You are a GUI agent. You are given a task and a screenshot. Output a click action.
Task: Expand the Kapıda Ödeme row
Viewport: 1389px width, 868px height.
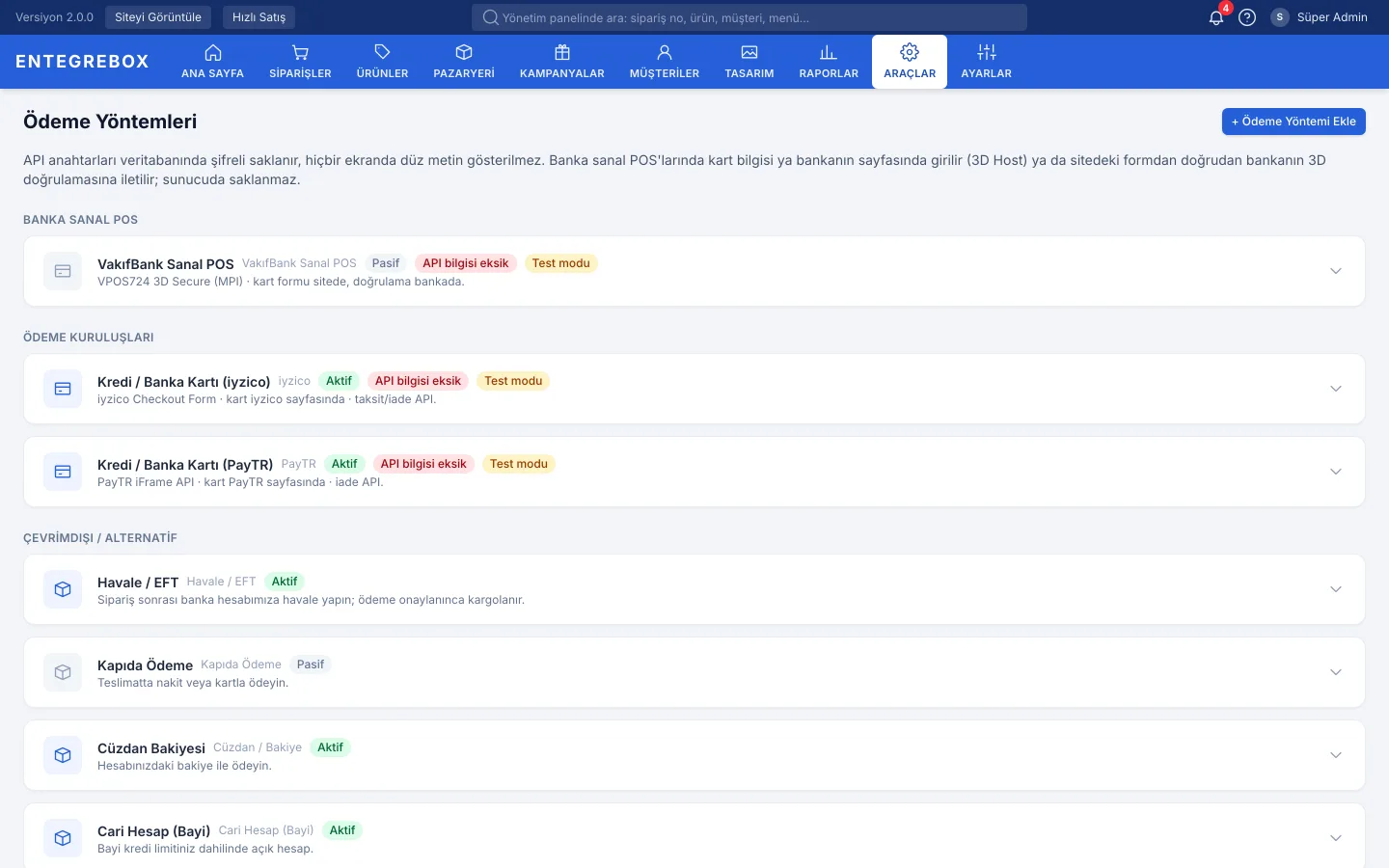(x=1336, y=672)
